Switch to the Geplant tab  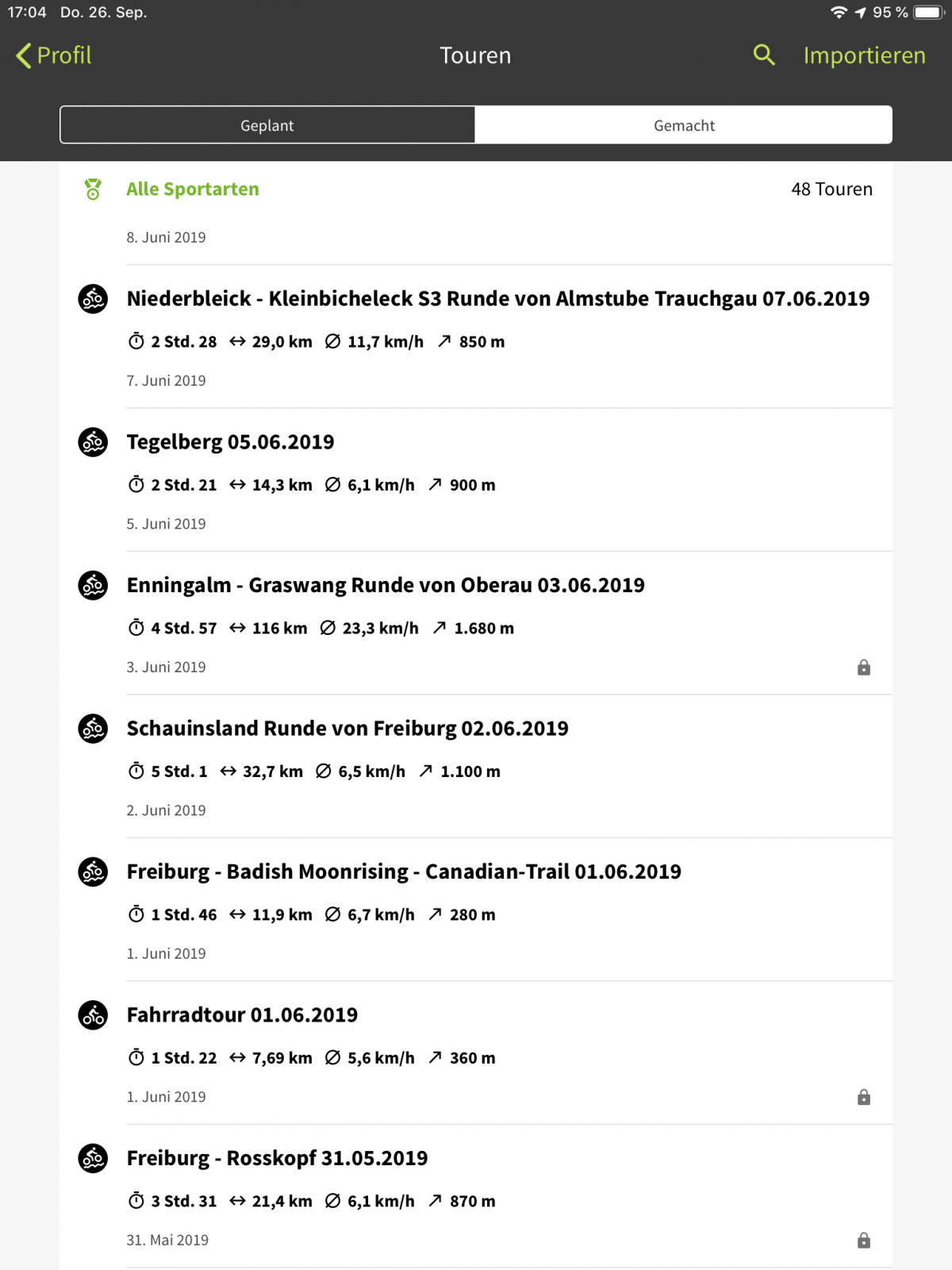(267, 125)
